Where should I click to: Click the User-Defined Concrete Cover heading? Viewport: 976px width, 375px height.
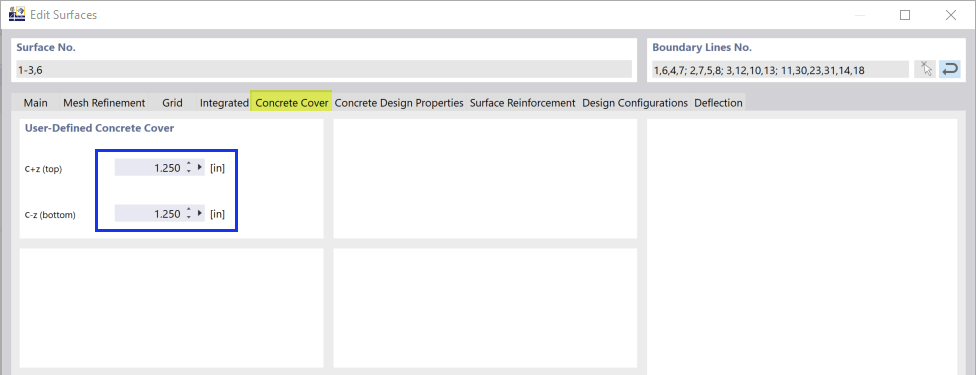click(x=100, y=128)
